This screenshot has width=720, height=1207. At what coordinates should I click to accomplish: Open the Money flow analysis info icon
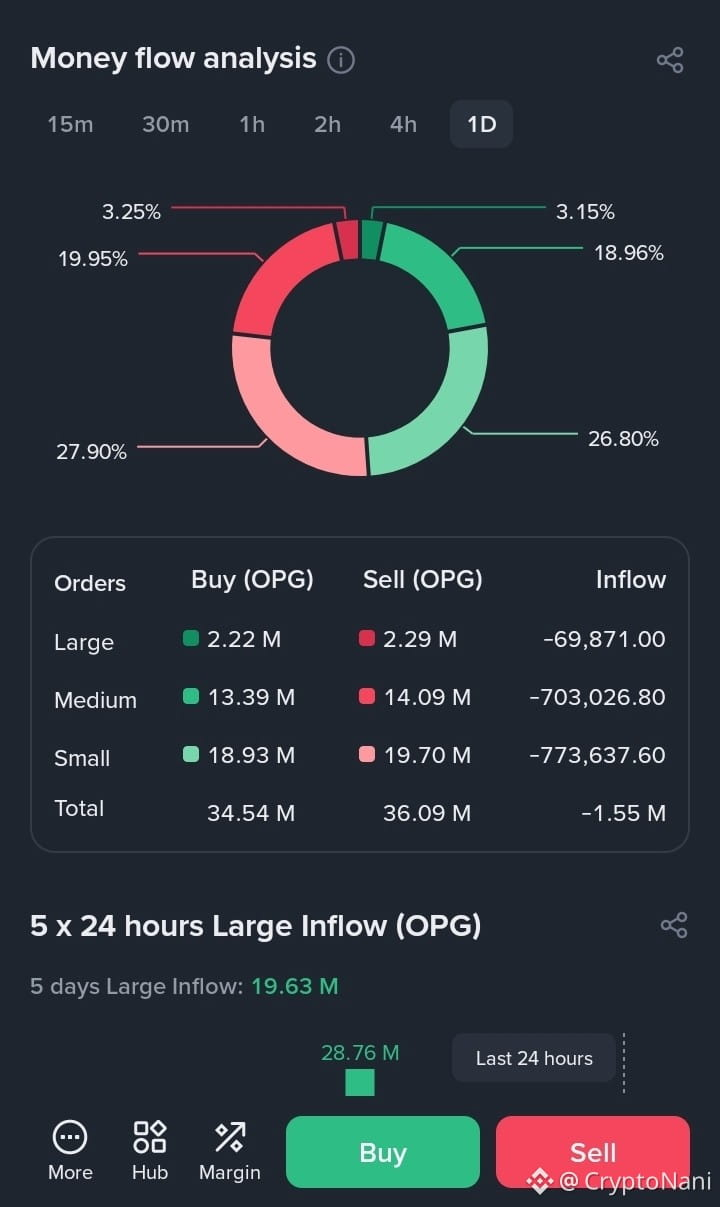[341, 60]
